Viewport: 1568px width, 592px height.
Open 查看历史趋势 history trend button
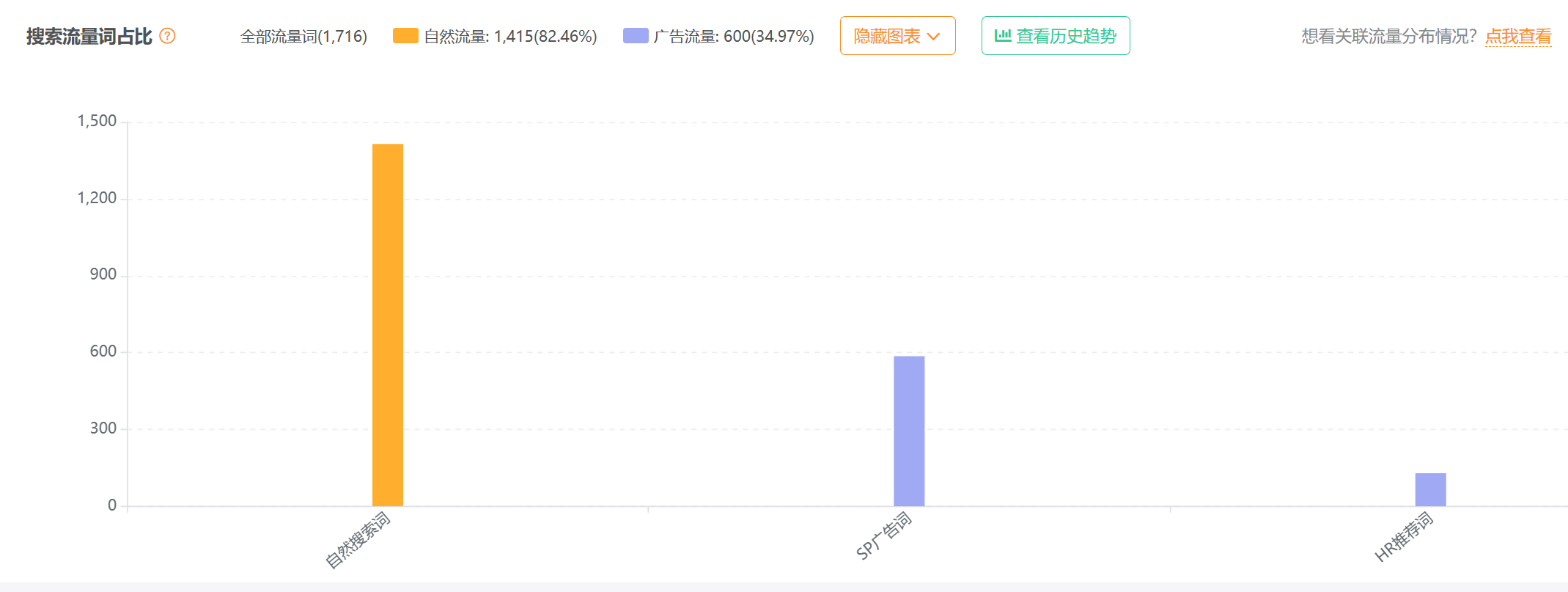(1056, 36)
